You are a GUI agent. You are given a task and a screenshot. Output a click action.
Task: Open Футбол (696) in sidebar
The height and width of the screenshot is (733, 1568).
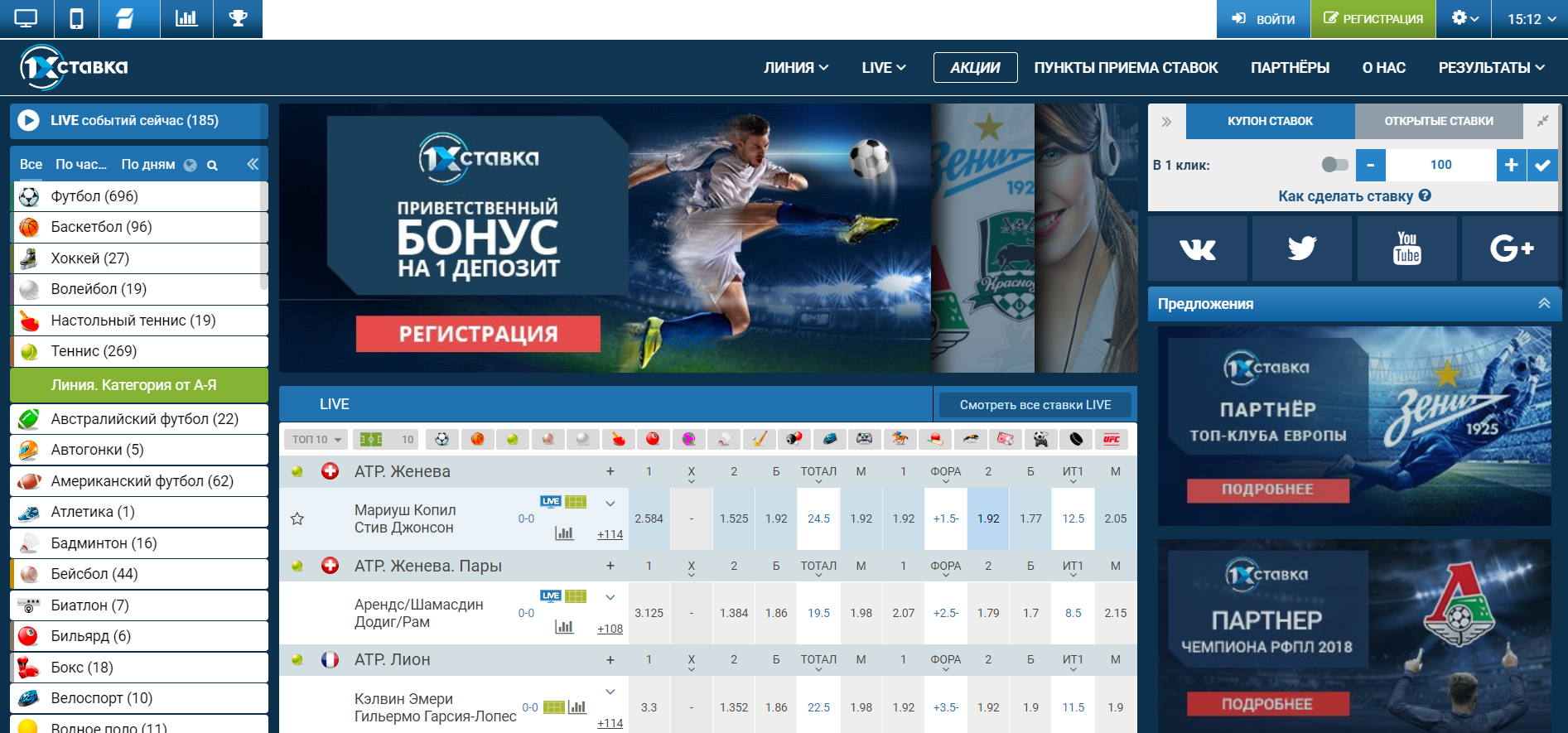click(139, 196)
